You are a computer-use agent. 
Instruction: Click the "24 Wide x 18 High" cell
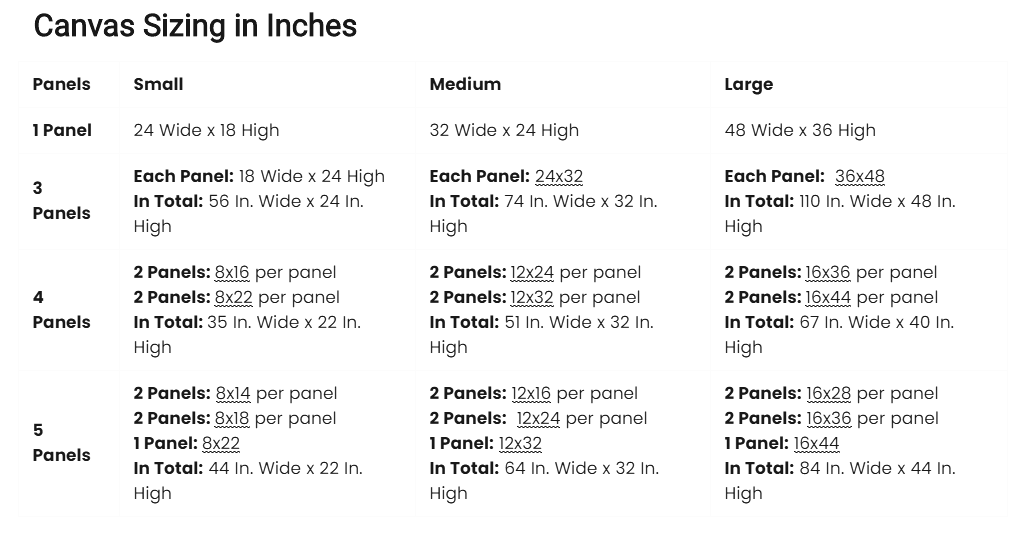(x=206, y=130)
